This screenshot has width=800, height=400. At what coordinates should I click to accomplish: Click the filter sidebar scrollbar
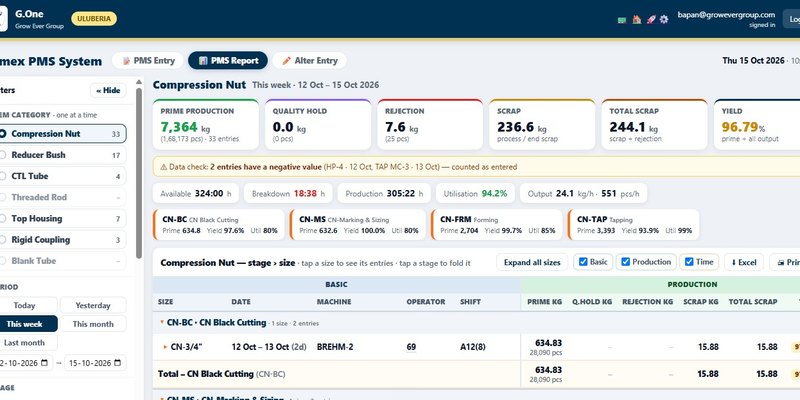[x=139, y=173]
